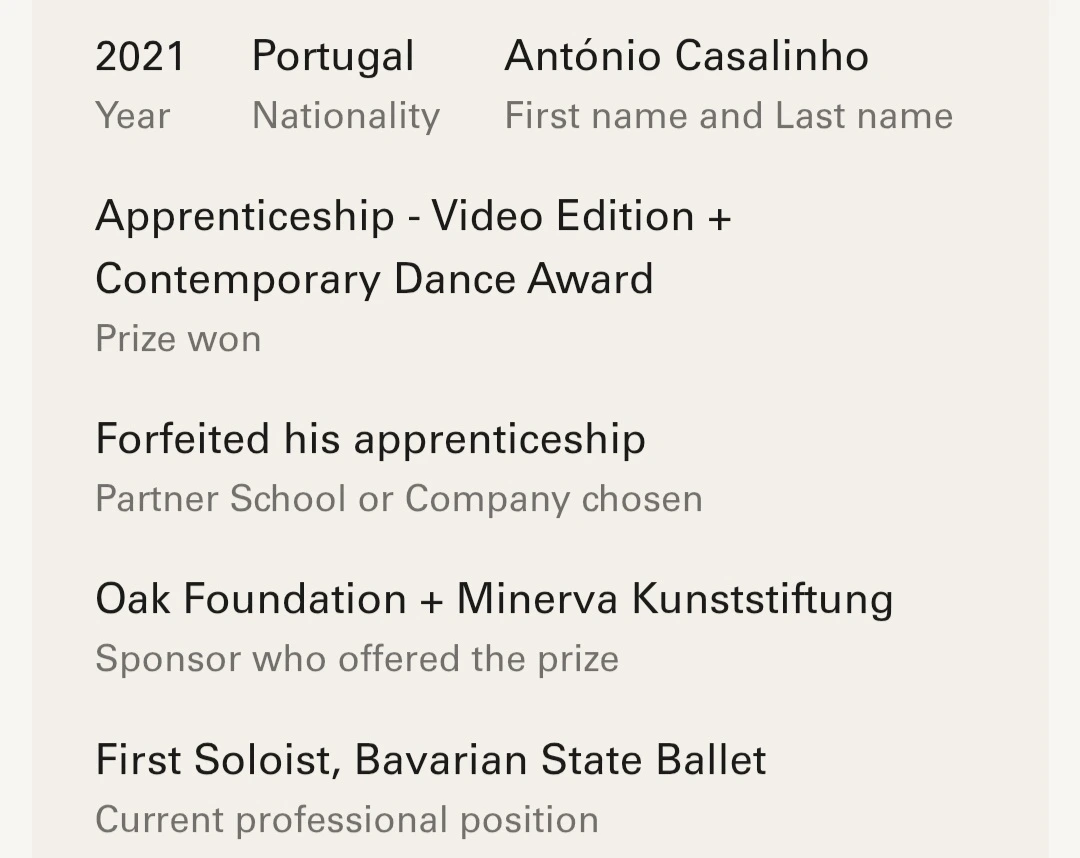The height and width of the screenshot is (858, 1080).
Task: Select the Prize won label
Action: pos(178,339)
